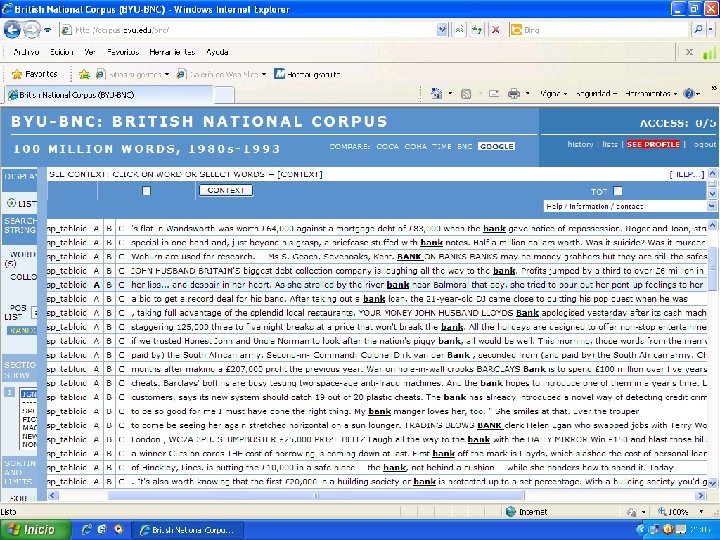Screen dimensions: 720x540
Task: Open the Herramientas command bar menu
Action: pos(651,94)
